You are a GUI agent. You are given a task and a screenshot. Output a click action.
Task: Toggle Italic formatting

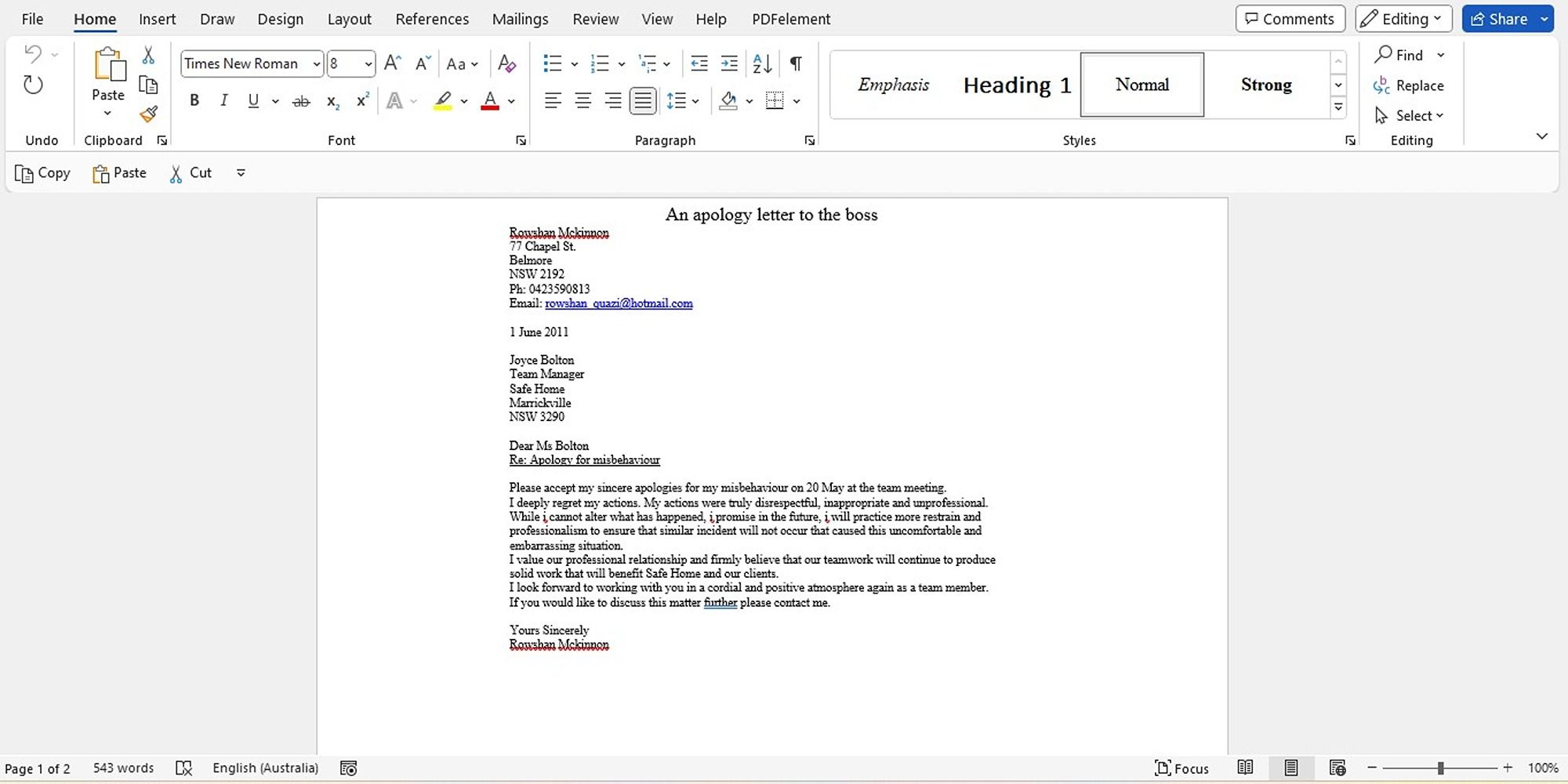[224, 100]
